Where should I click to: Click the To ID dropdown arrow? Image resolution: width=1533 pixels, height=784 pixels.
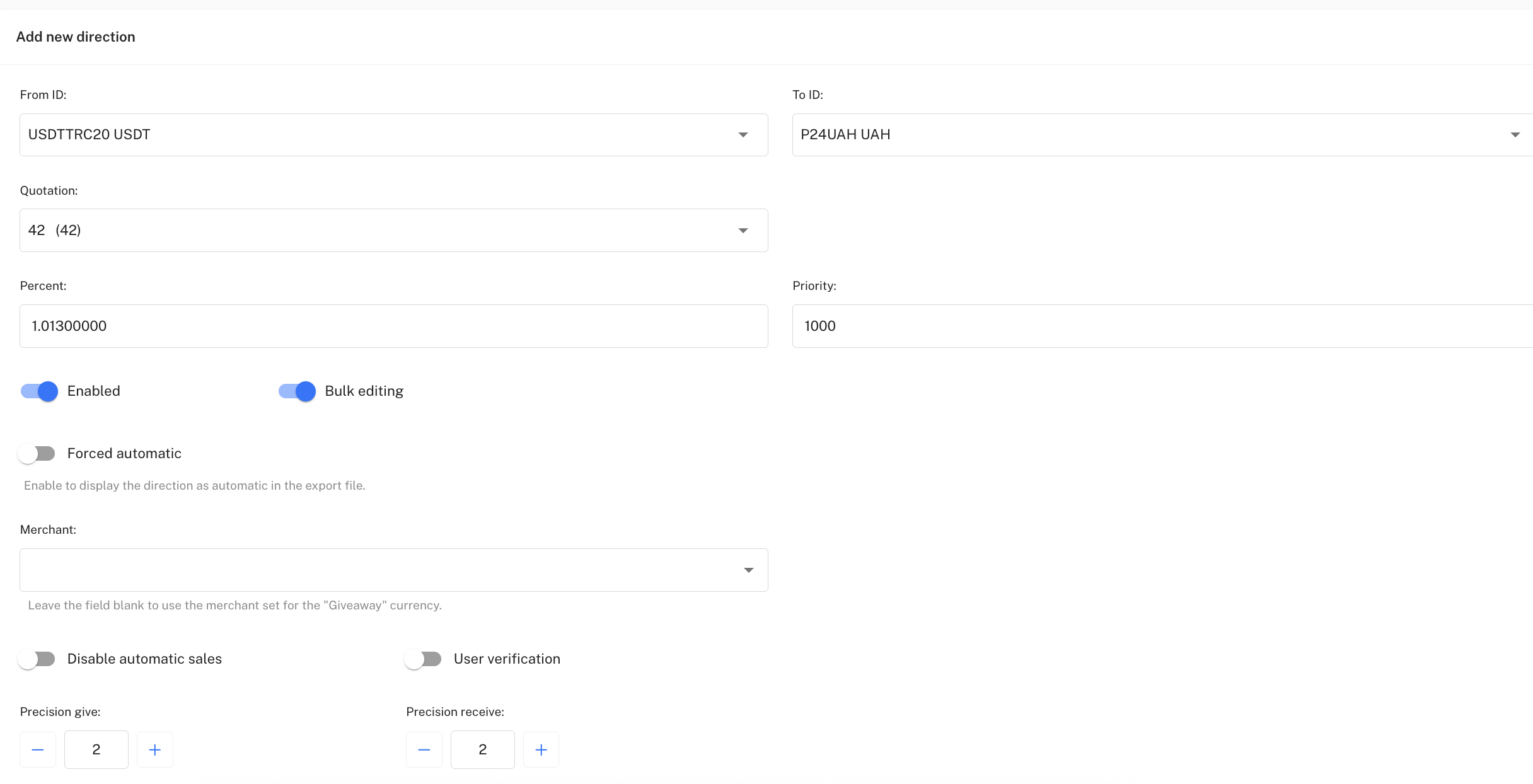[1515, 135]
